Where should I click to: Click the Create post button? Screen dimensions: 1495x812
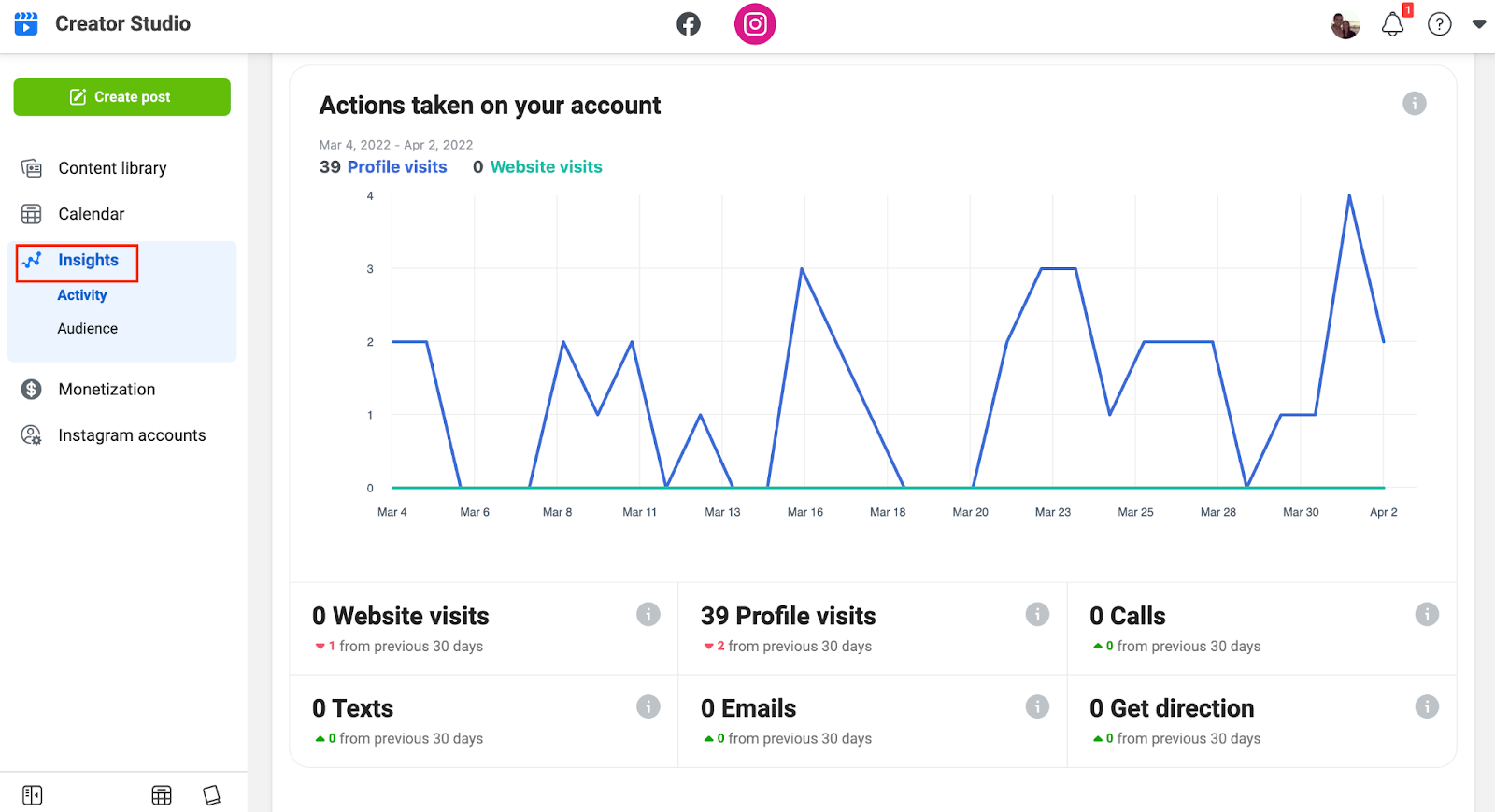pos(122,97)
